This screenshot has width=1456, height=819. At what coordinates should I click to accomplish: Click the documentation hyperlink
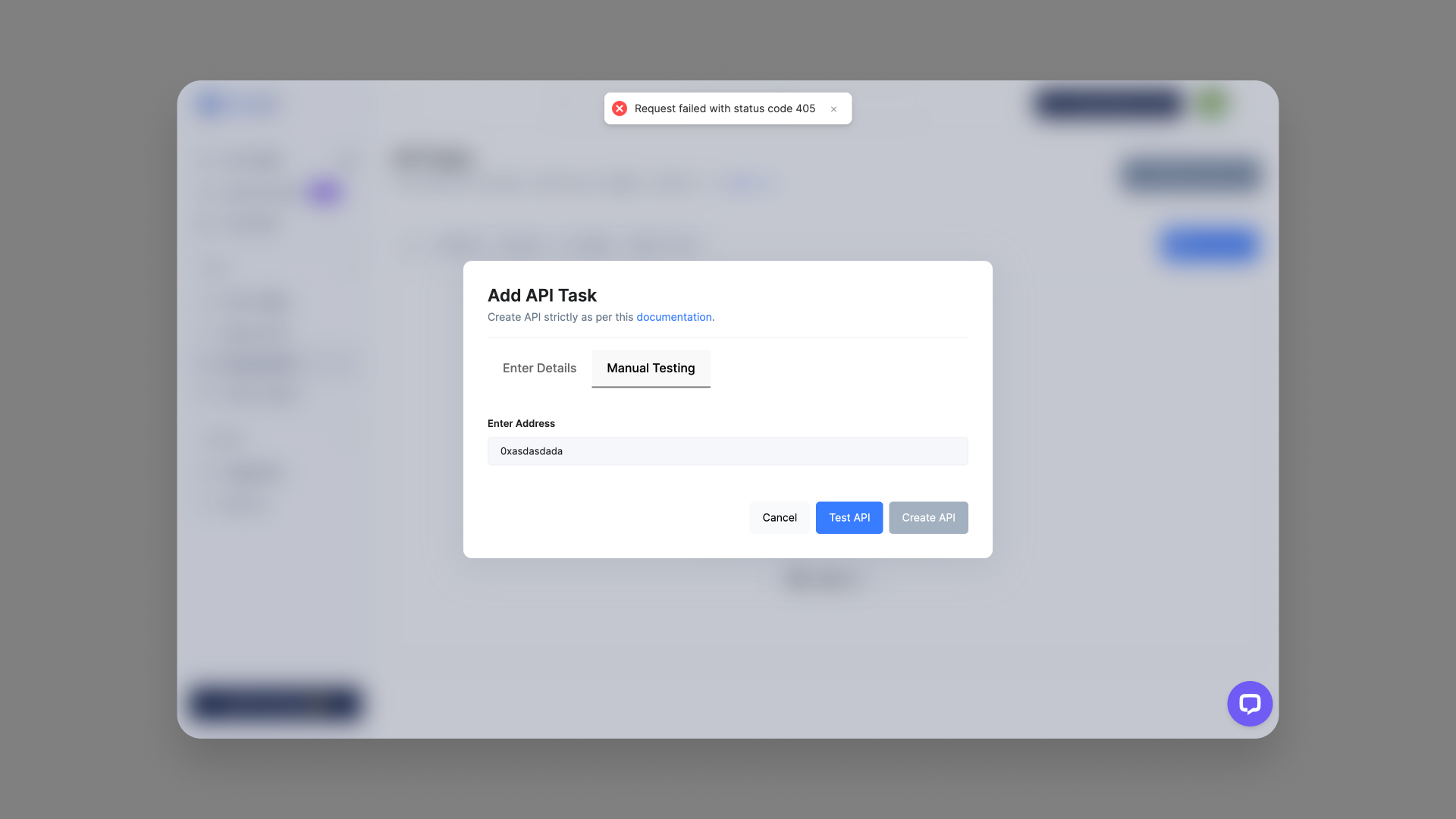point(674,317)
